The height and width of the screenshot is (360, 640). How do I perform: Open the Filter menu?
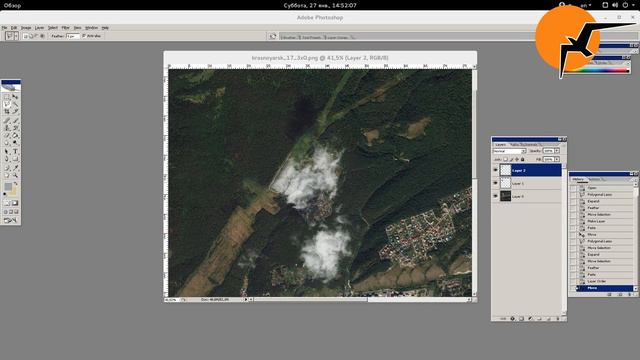click(65, 28)
